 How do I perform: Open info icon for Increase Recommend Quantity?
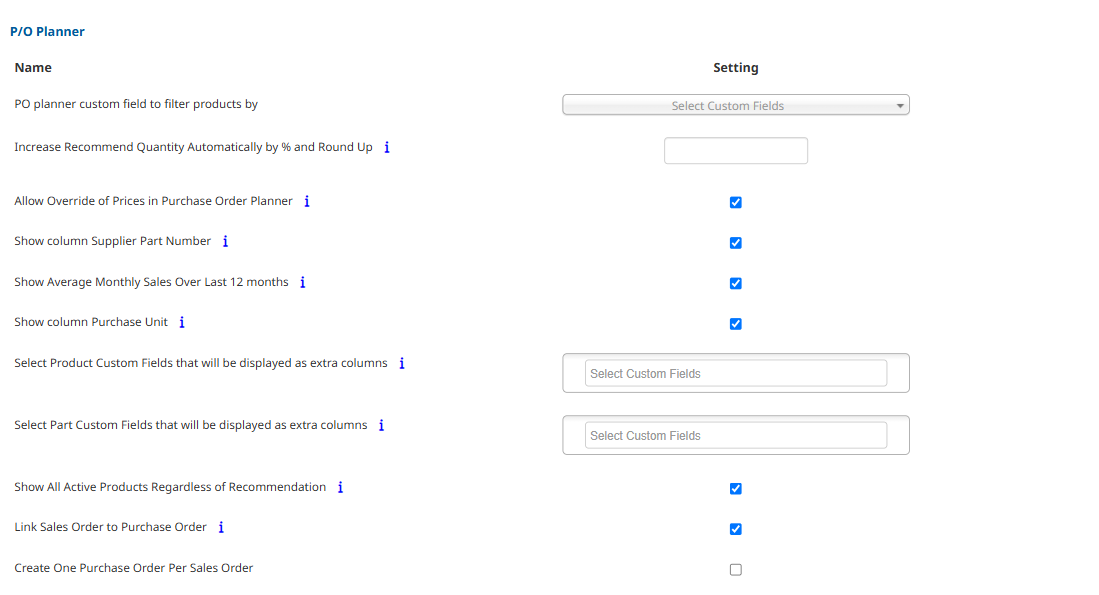click(x=387, y=147)
